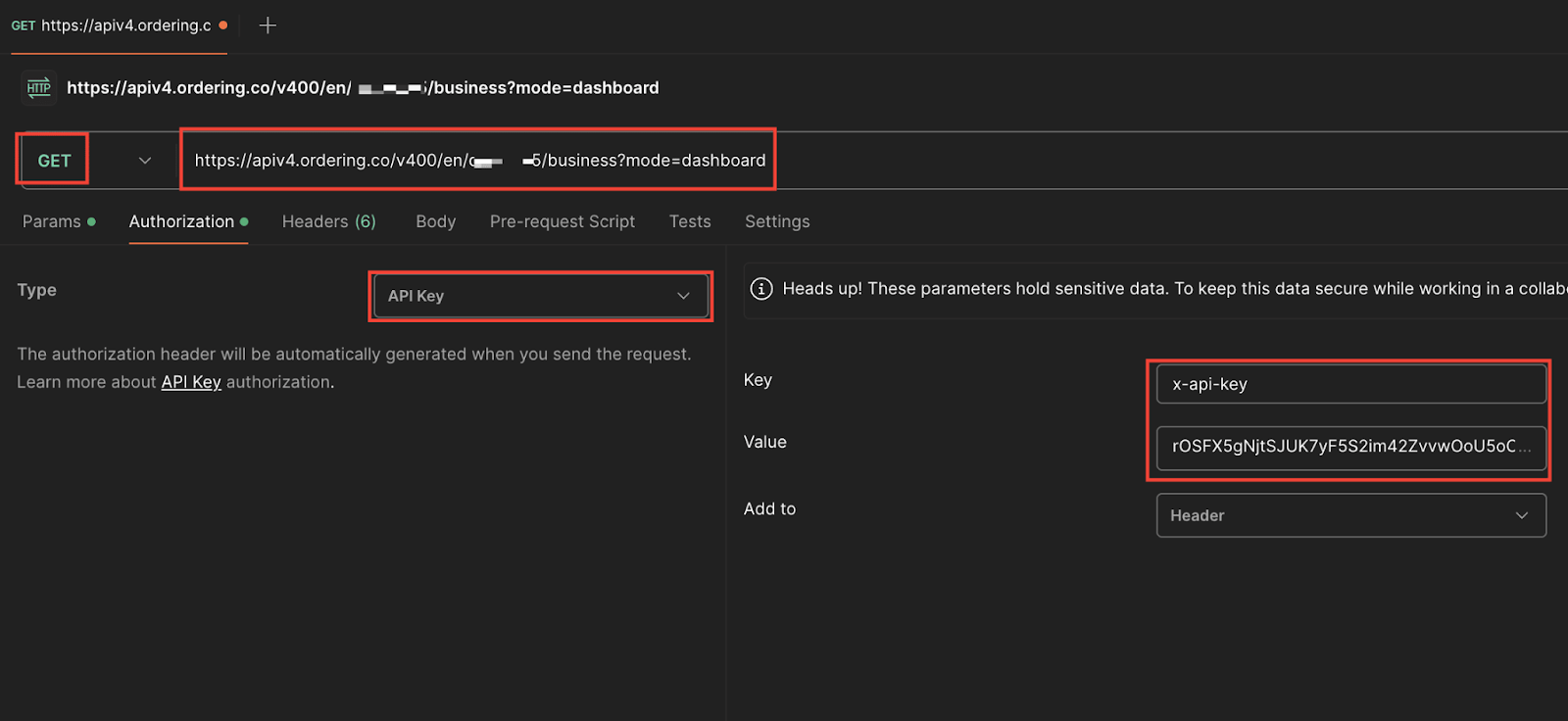Open a new tab with plus icon

pyautogui.click(x=268, y=25)
